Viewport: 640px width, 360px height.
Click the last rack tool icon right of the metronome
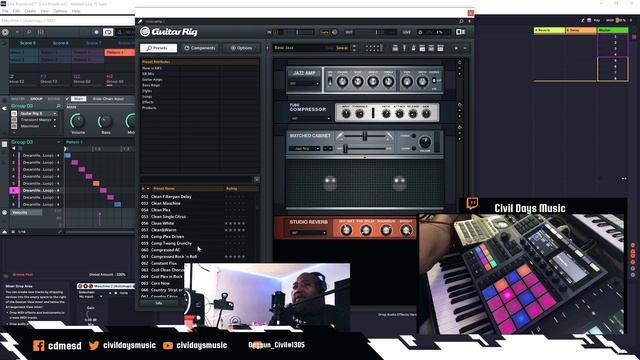pyautogui.click(x=440, y=48)
